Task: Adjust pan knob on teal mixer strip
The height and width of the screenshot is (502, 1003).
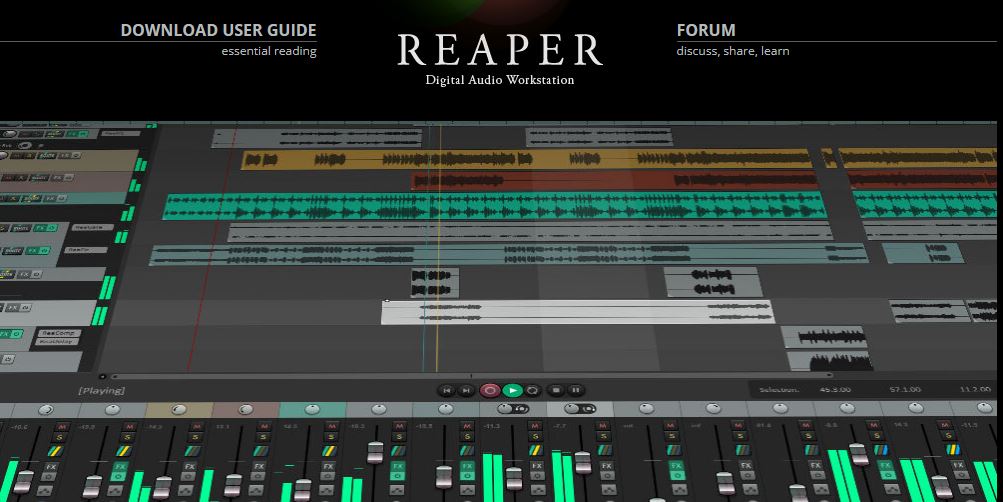Action: tap(312, 409)
